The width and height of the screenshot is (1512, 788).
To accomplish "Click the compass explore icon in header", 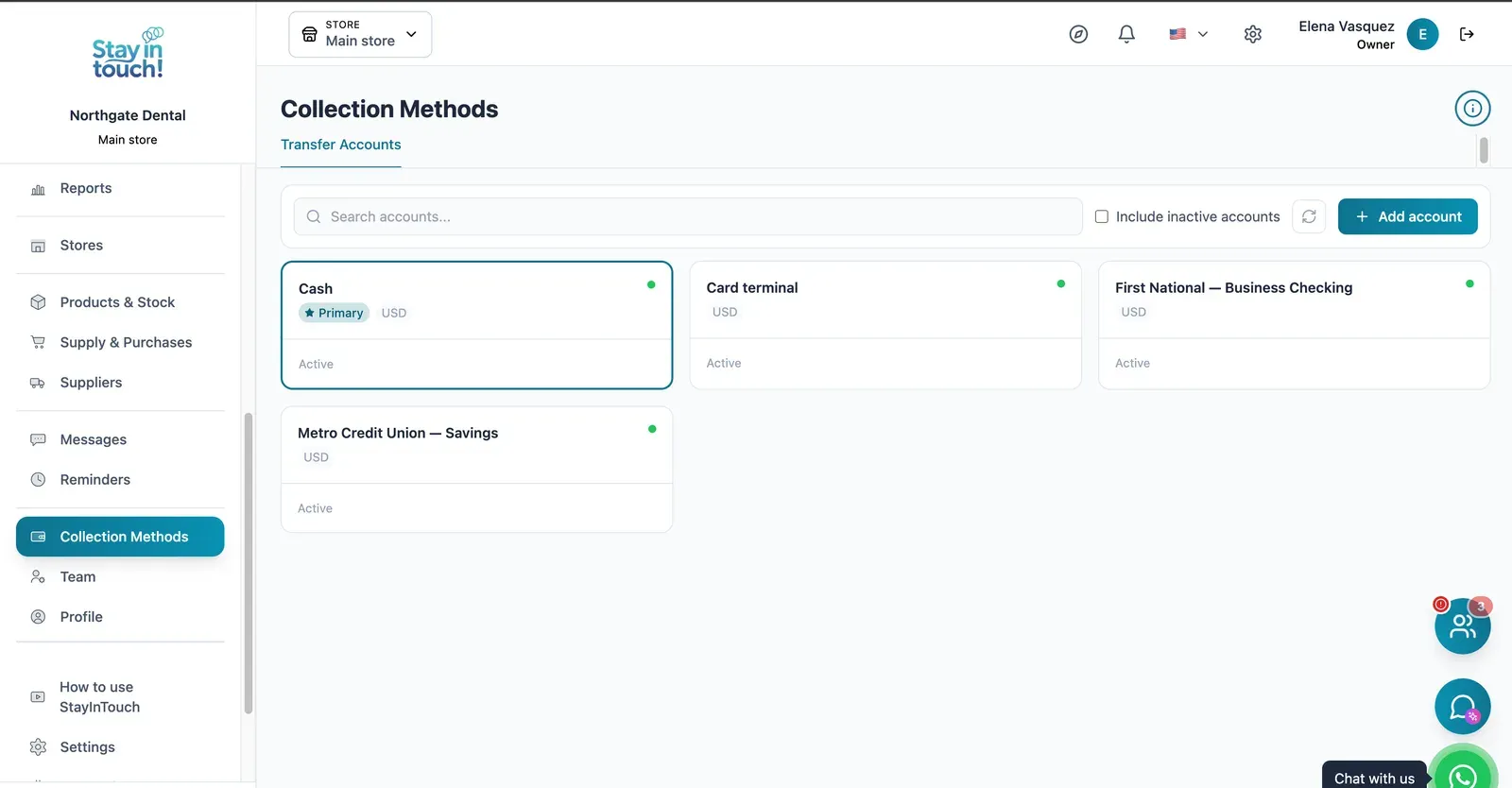I will pos(1078,34).
